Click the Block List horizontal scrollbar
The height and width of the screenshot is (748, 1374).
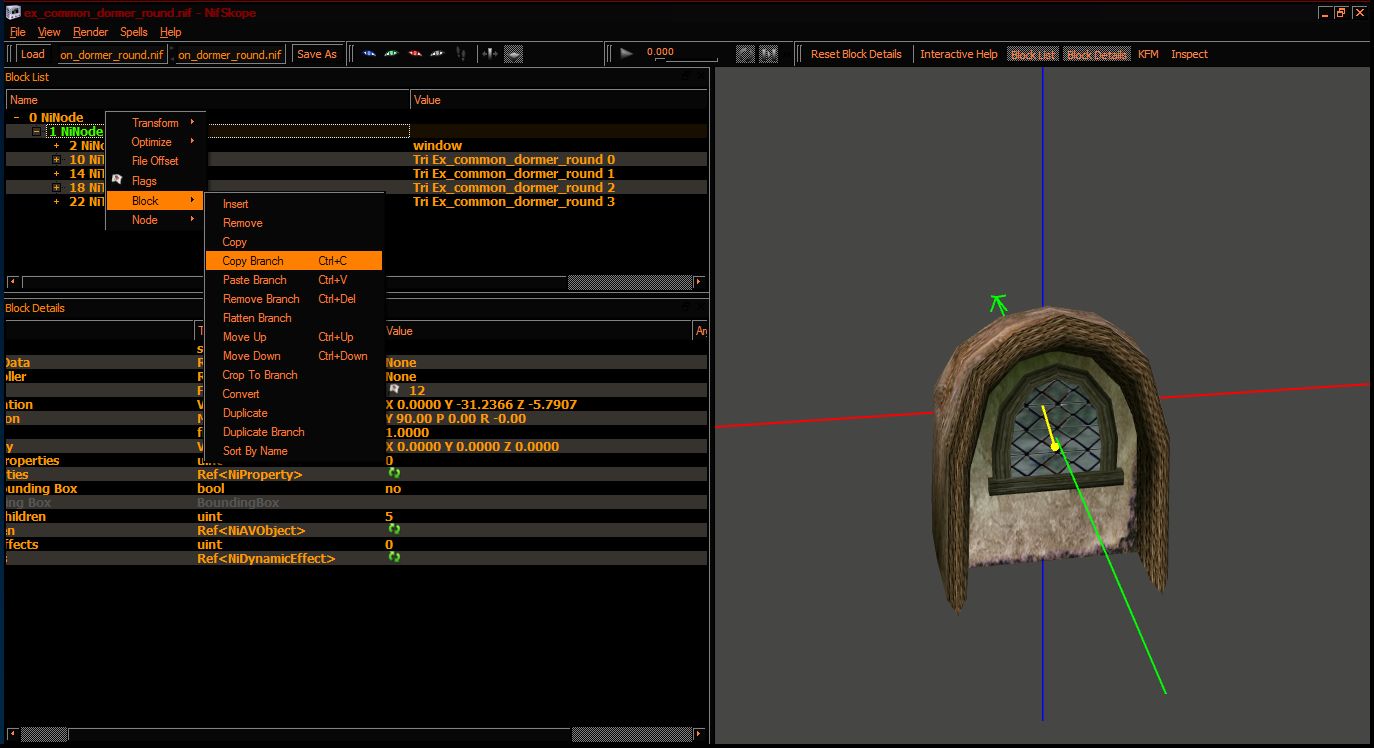coord(356,282)
